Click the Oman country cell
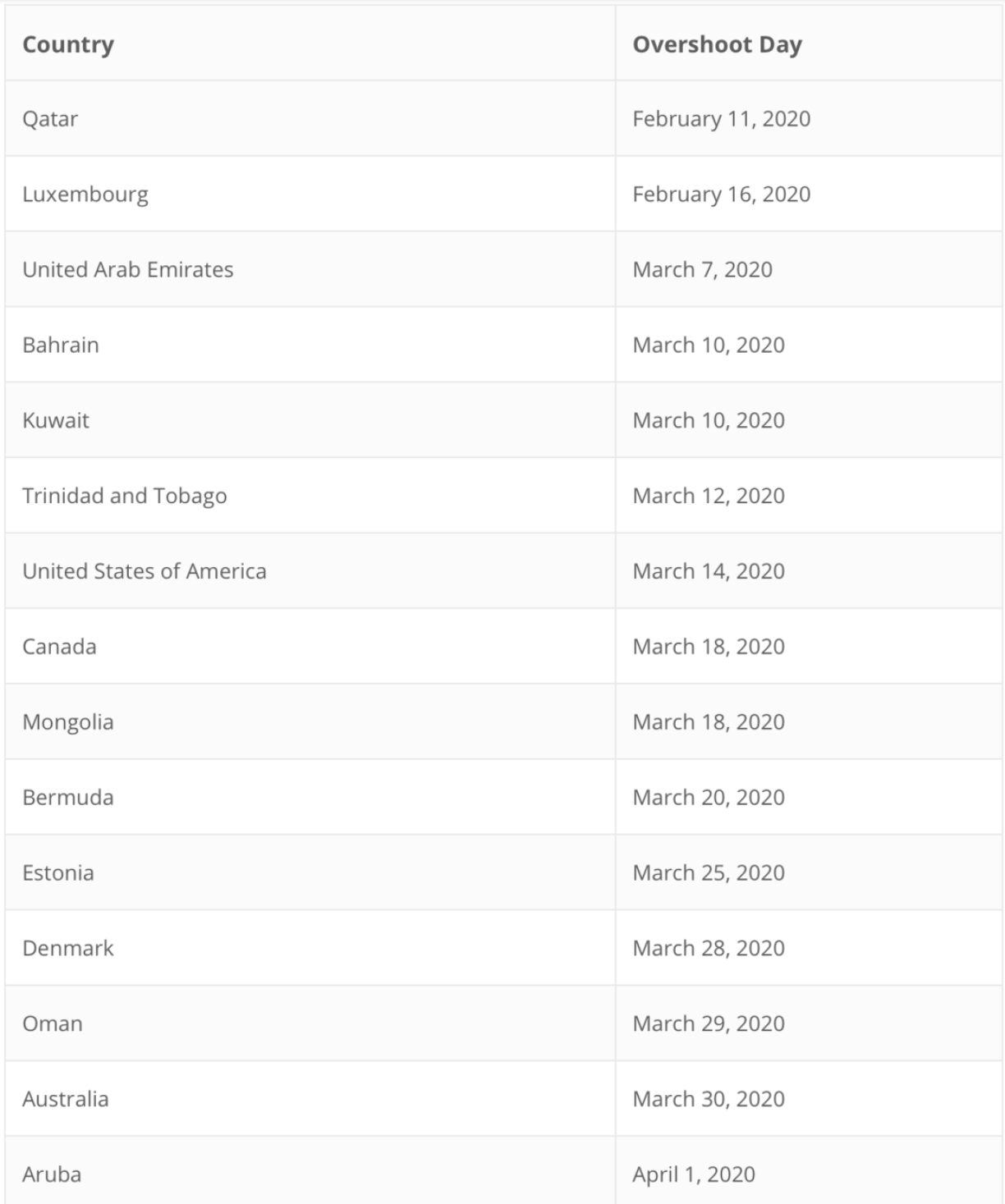 click(53, 1024)
